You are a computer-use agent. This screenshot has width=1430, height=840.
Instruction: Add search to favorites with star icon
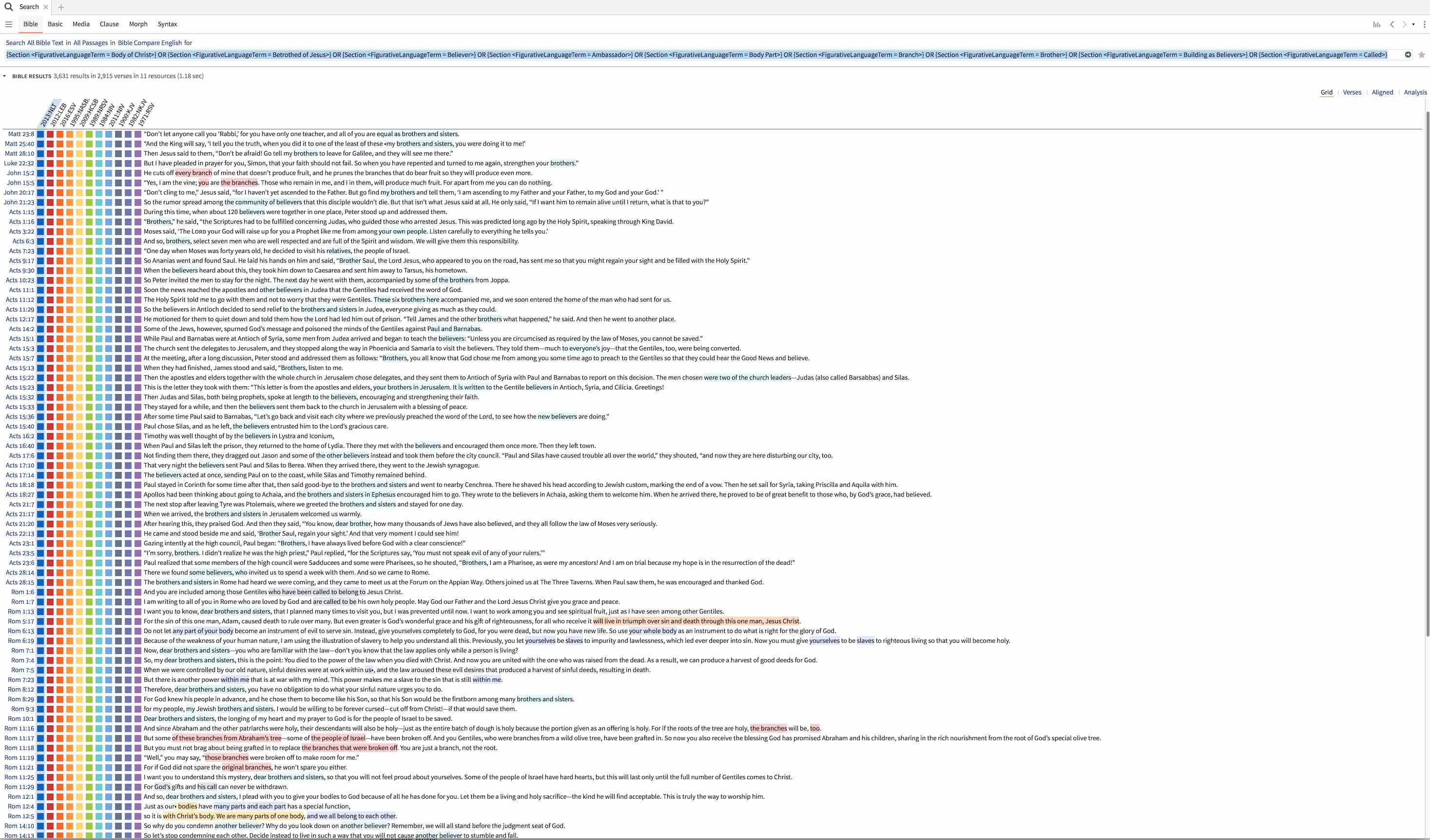coord(1422,55)
